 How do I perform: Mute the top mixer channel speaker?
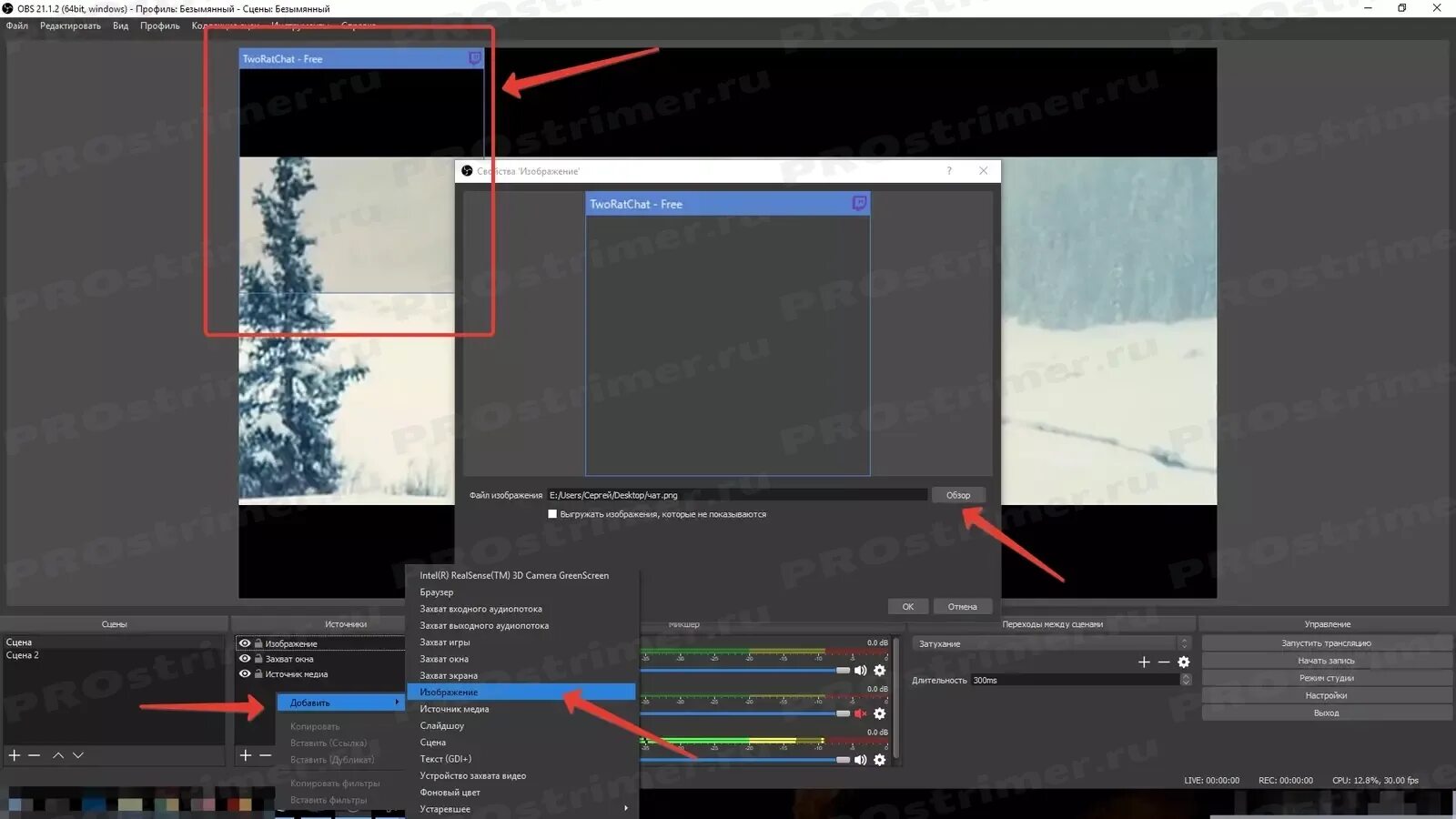(860, 671)
